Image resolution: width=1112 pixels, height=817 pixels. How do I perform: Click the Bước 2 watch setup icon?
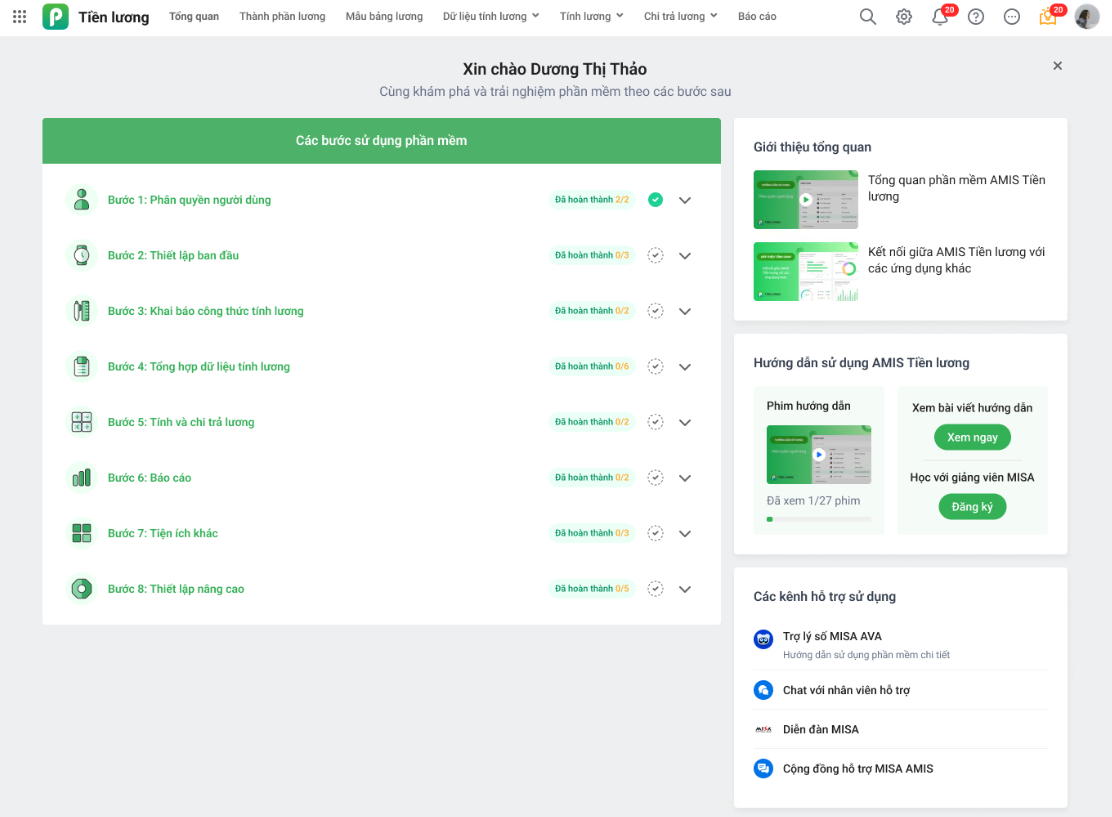82,255
